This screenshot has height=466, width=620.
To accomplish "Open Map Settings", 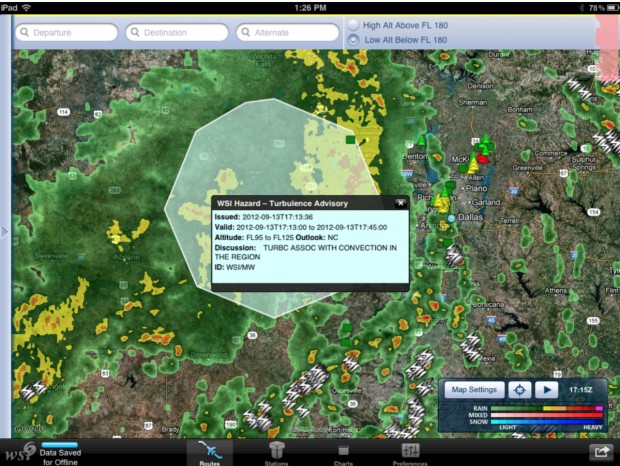I will [474, 390].
